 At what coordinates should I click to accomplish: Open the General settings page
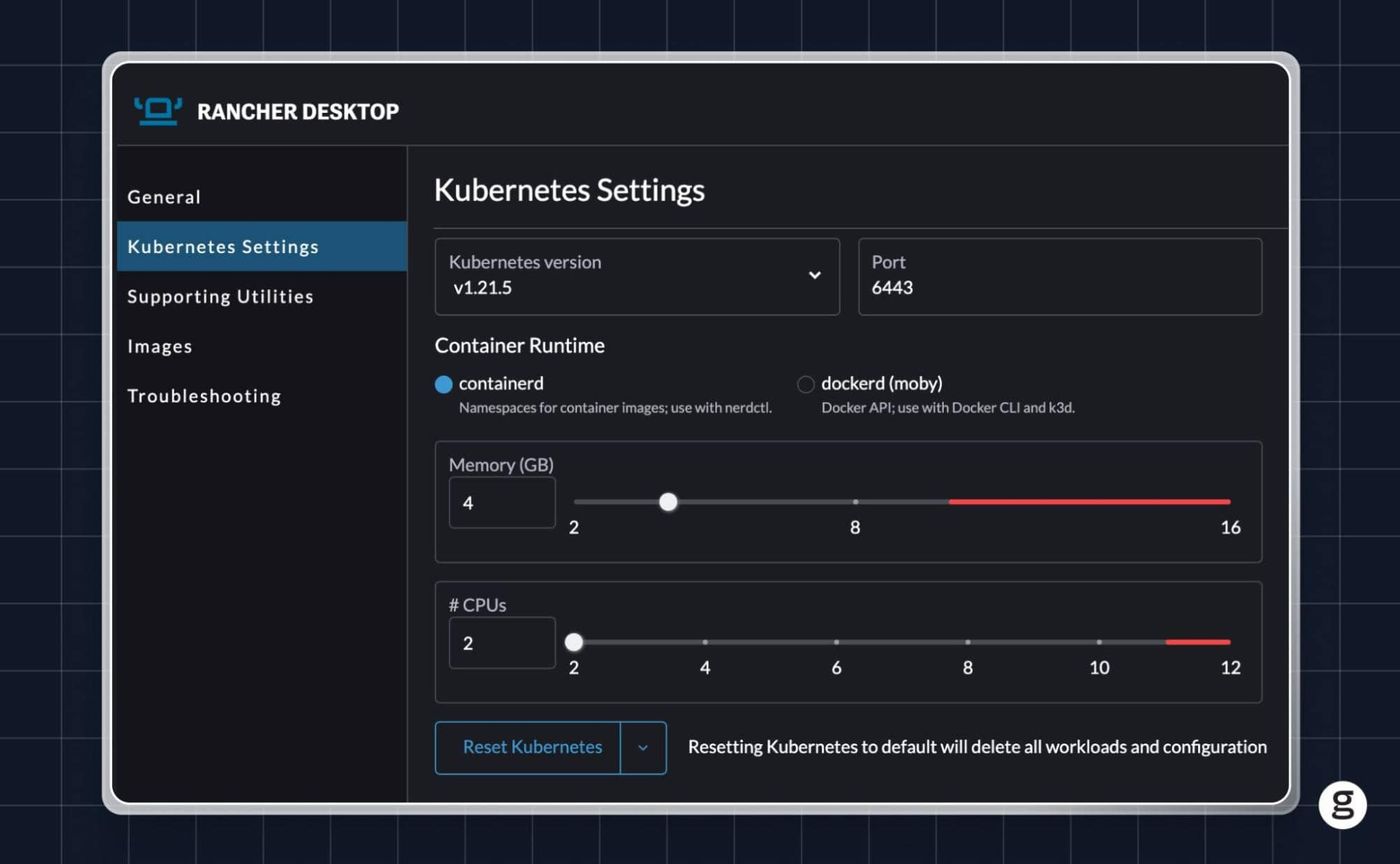(x=164, y=197)
